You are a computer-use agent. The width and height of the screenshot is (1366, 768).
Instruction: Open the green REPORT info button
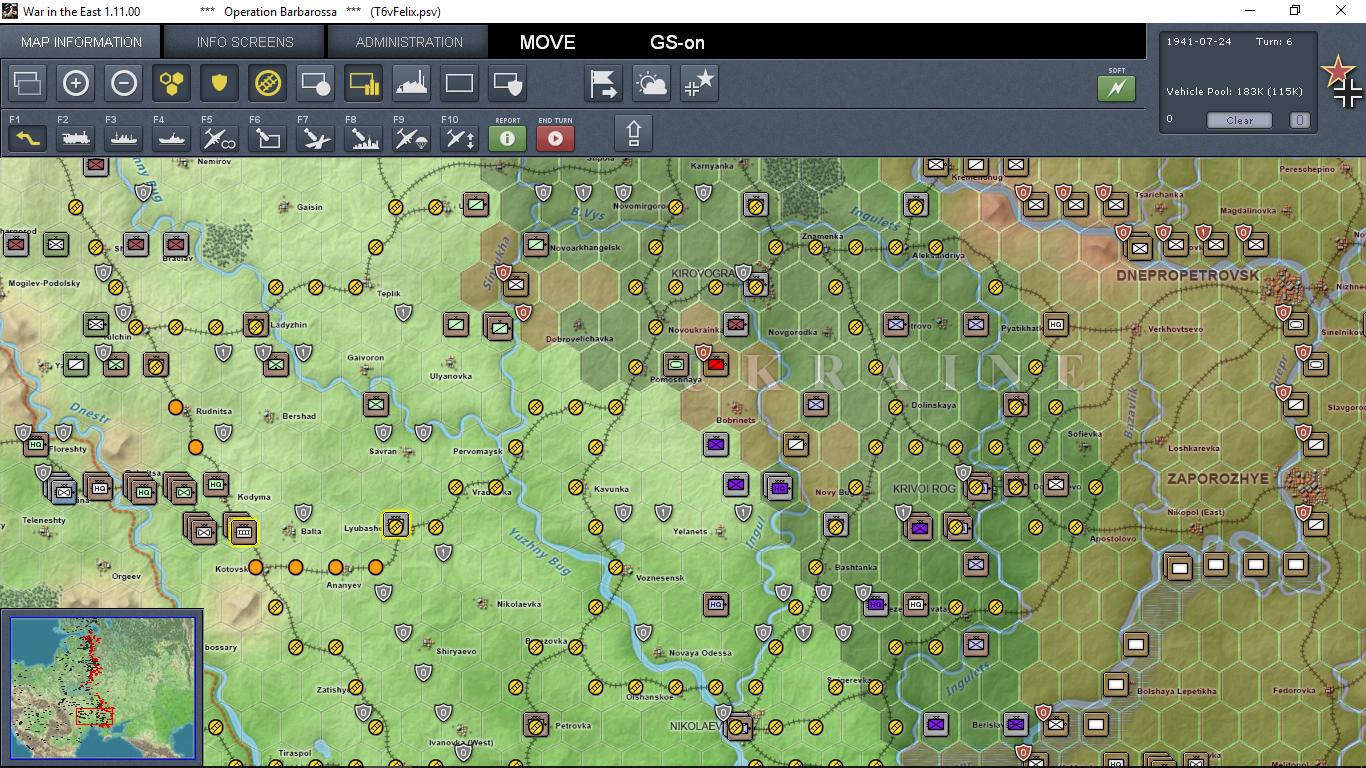(508, 138)
